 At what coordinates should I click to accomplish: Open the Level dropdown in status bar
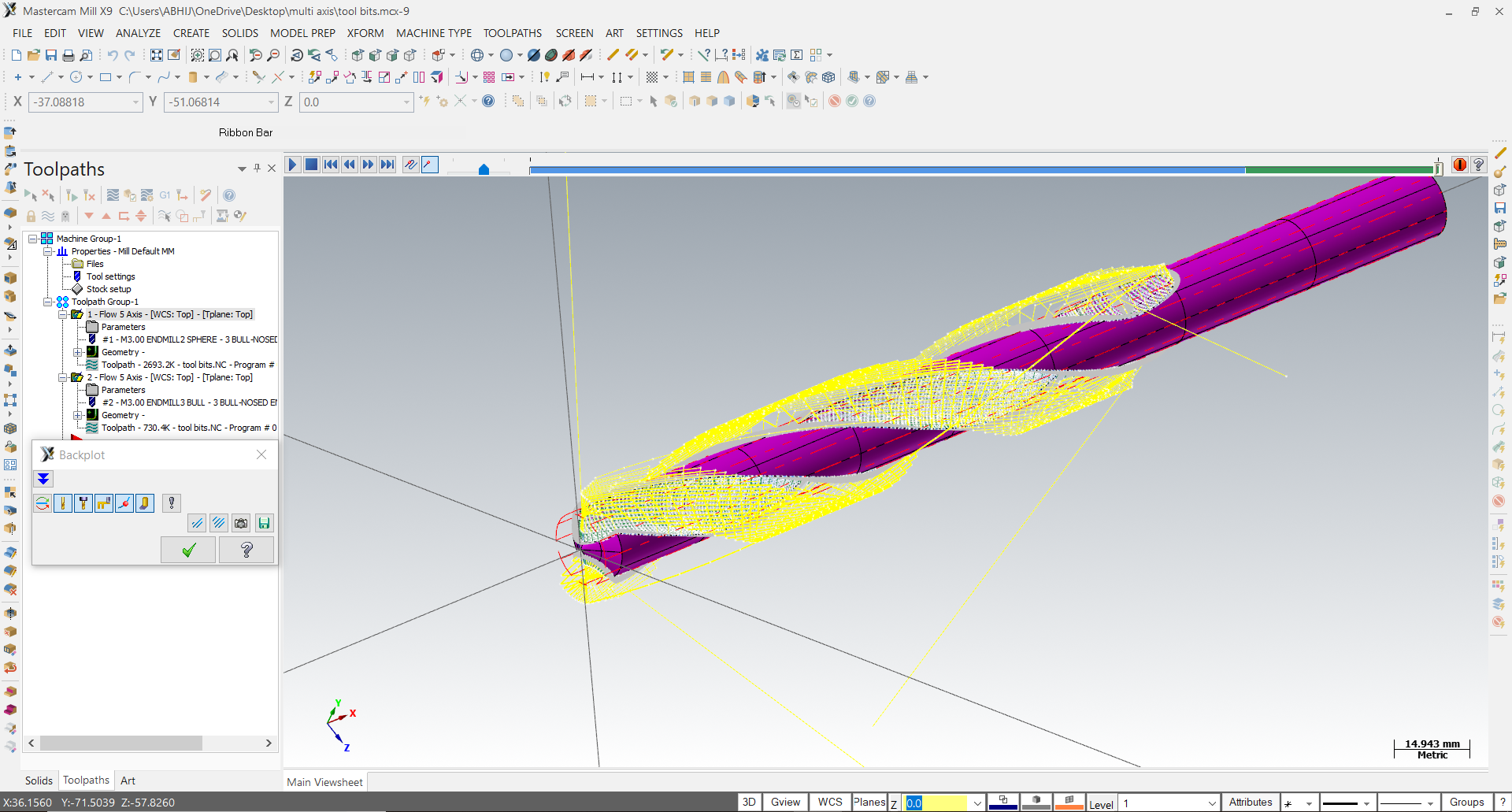point(1212,803)
